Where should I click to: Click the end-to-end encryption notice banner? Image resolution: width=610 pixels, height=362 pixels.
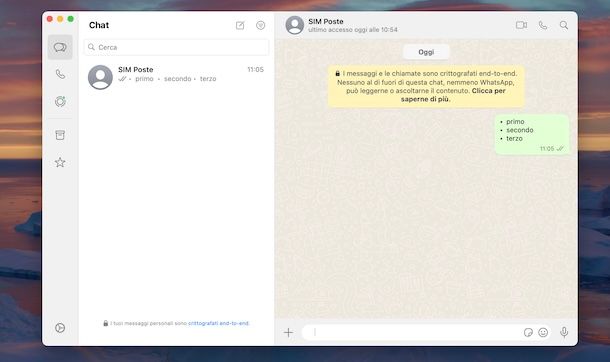(x=426, y=86)
